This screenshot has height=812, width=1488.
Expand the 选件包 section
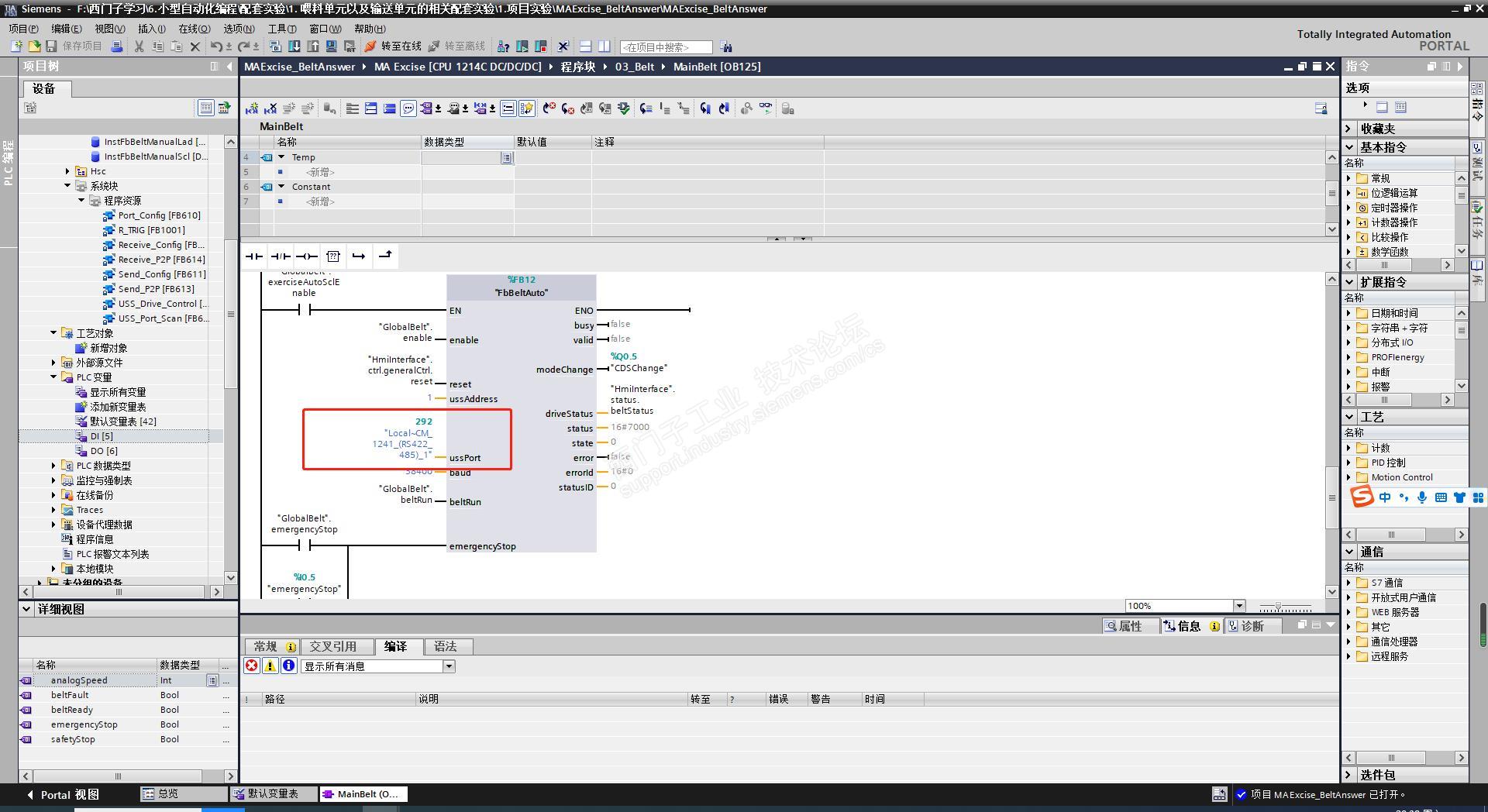pos(1348,775)
